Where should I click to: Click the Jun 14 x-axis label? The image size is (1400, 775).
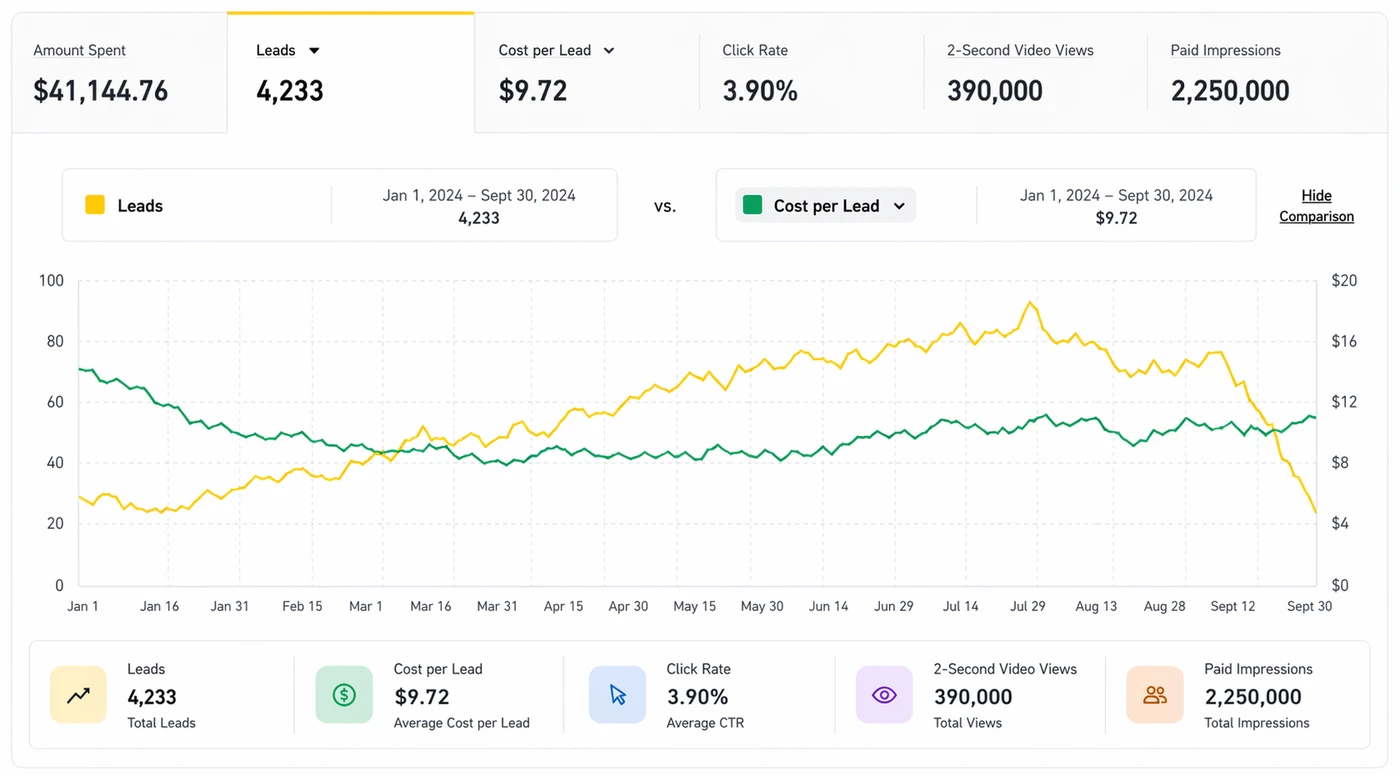click(828, 606)
